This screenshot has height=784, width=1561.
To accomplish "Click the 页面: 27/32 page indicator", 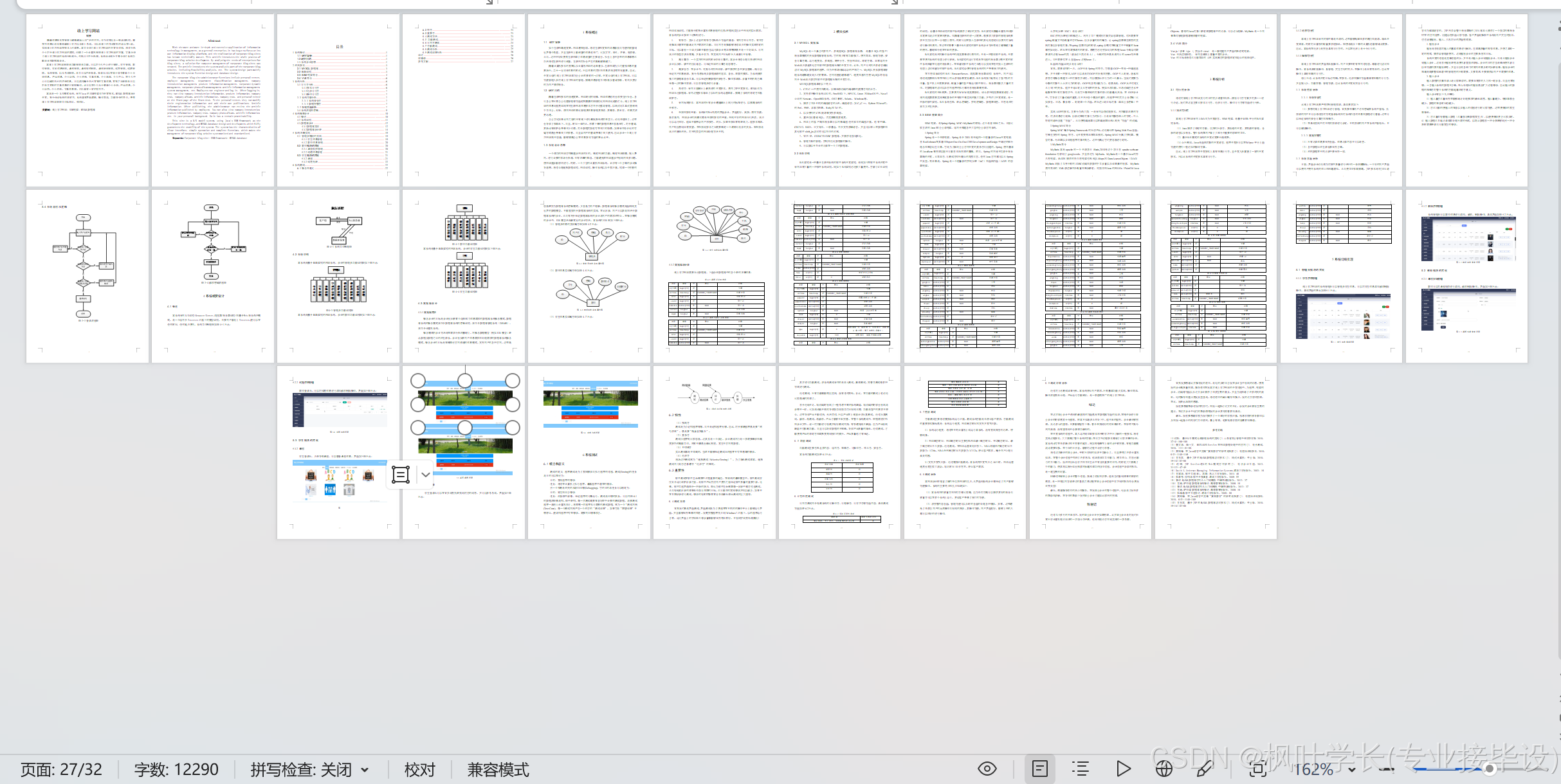I will pyautogui.click(x=61, y=769).
